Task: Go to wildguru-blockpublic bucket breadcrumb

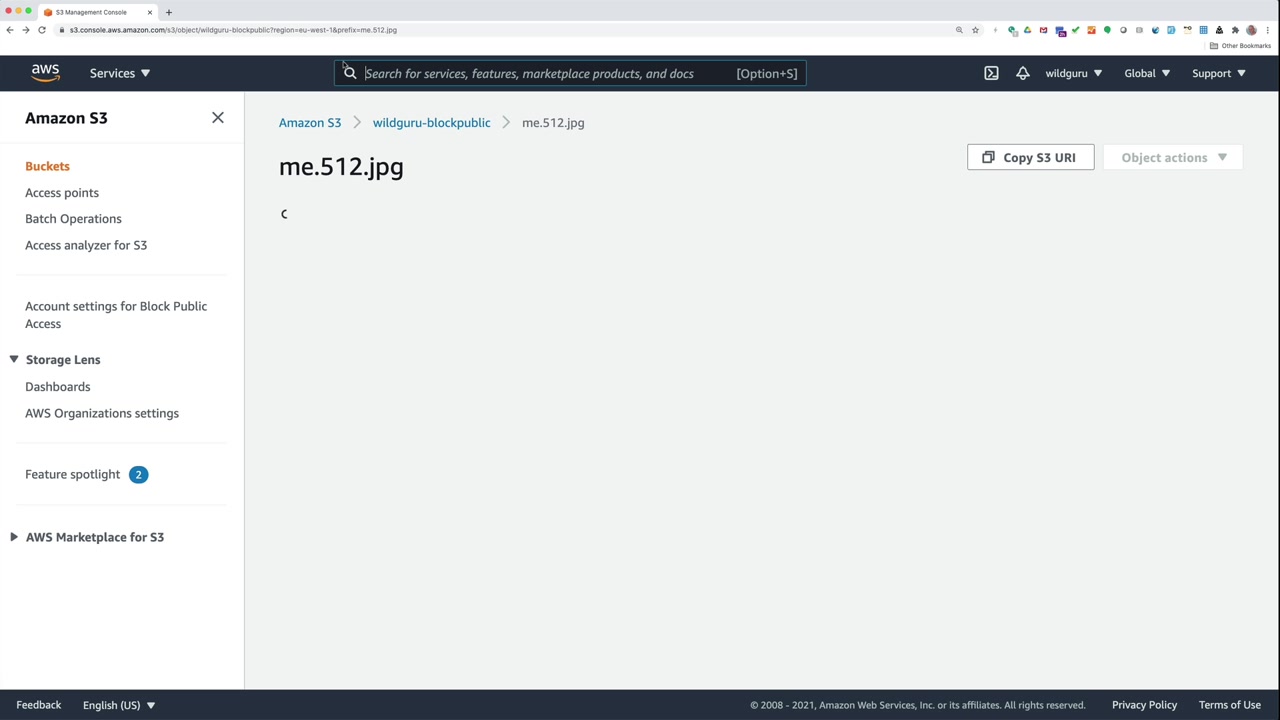Action: click(432, 122)
